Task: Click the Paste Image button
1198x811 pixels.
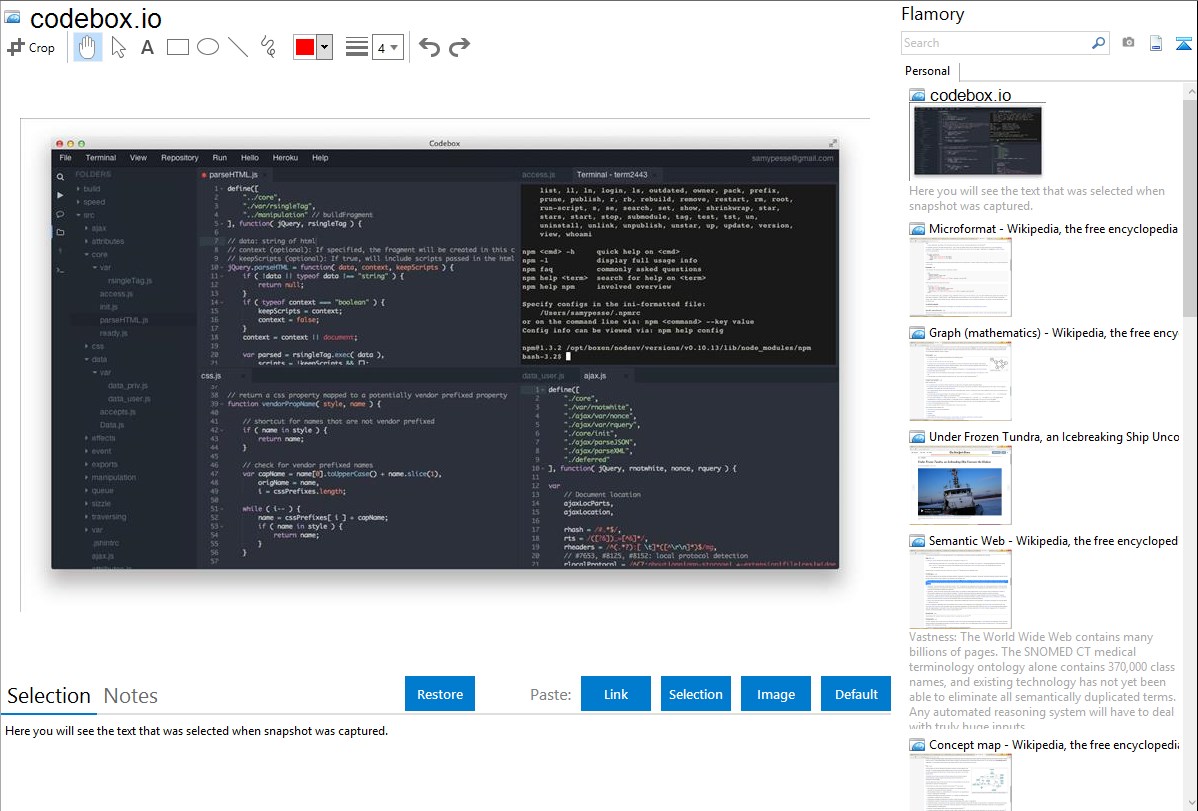Action: (x=775, y=694)
